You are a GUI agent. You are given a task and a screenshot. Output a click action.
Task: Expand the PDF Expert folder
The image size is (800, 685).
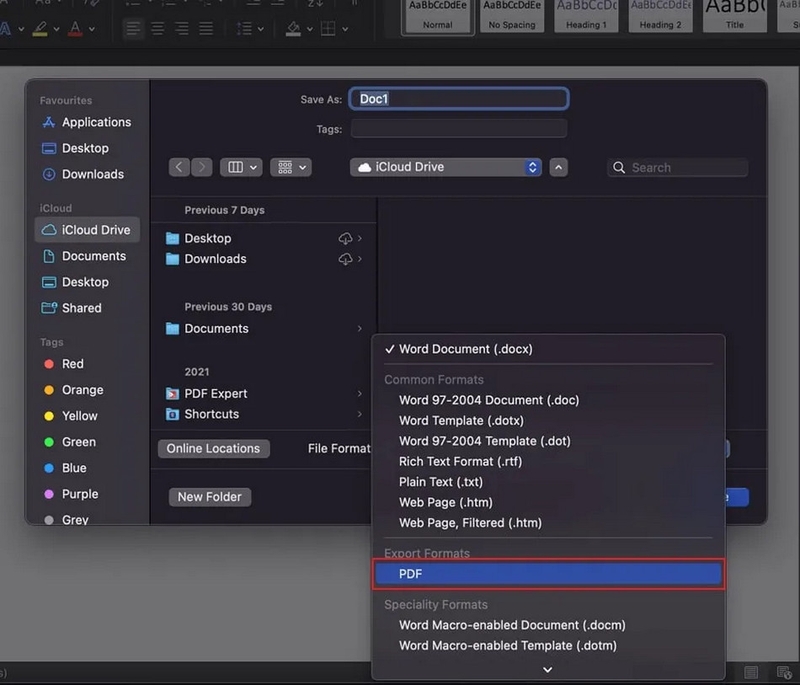pos(360,394)
